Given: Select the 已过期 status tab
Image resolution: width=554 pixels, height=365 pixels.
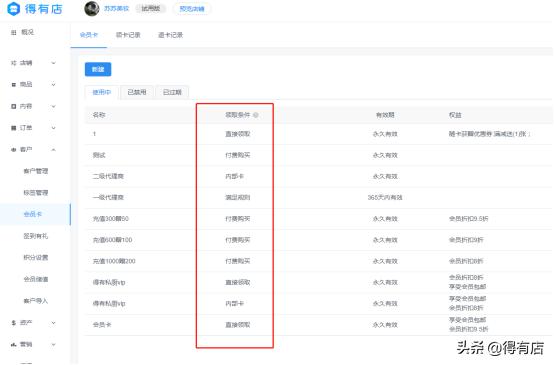Looking at the screenshot, I should (x=172, y=92).
